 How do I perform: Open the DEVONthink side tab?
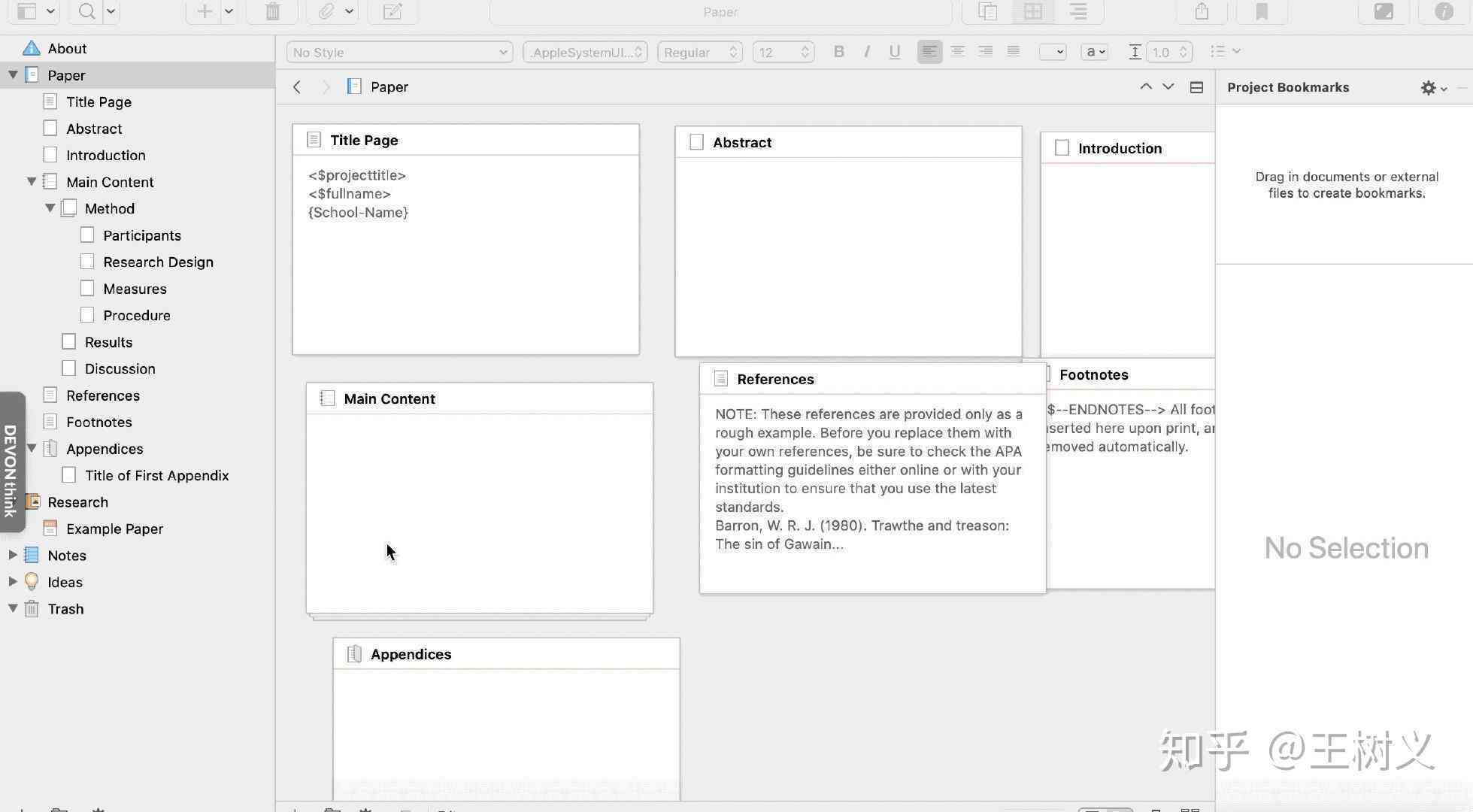pyautogui.click(x=11, y=462)
